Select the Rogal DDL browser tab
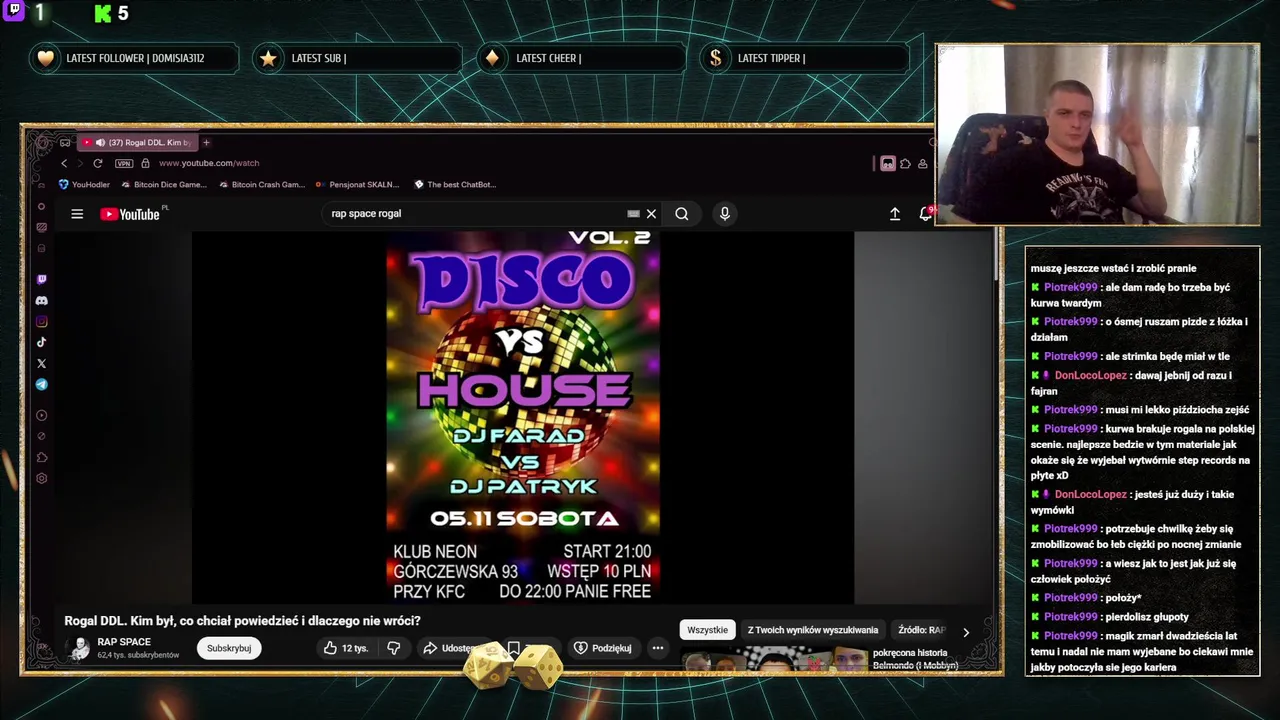This screenshot has height=720, width=1280. click(139, 143)
